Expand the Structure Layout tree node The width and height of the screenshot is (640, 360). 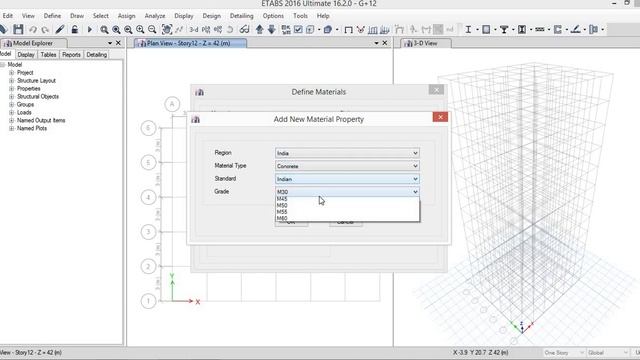click(x=11, y=81)
